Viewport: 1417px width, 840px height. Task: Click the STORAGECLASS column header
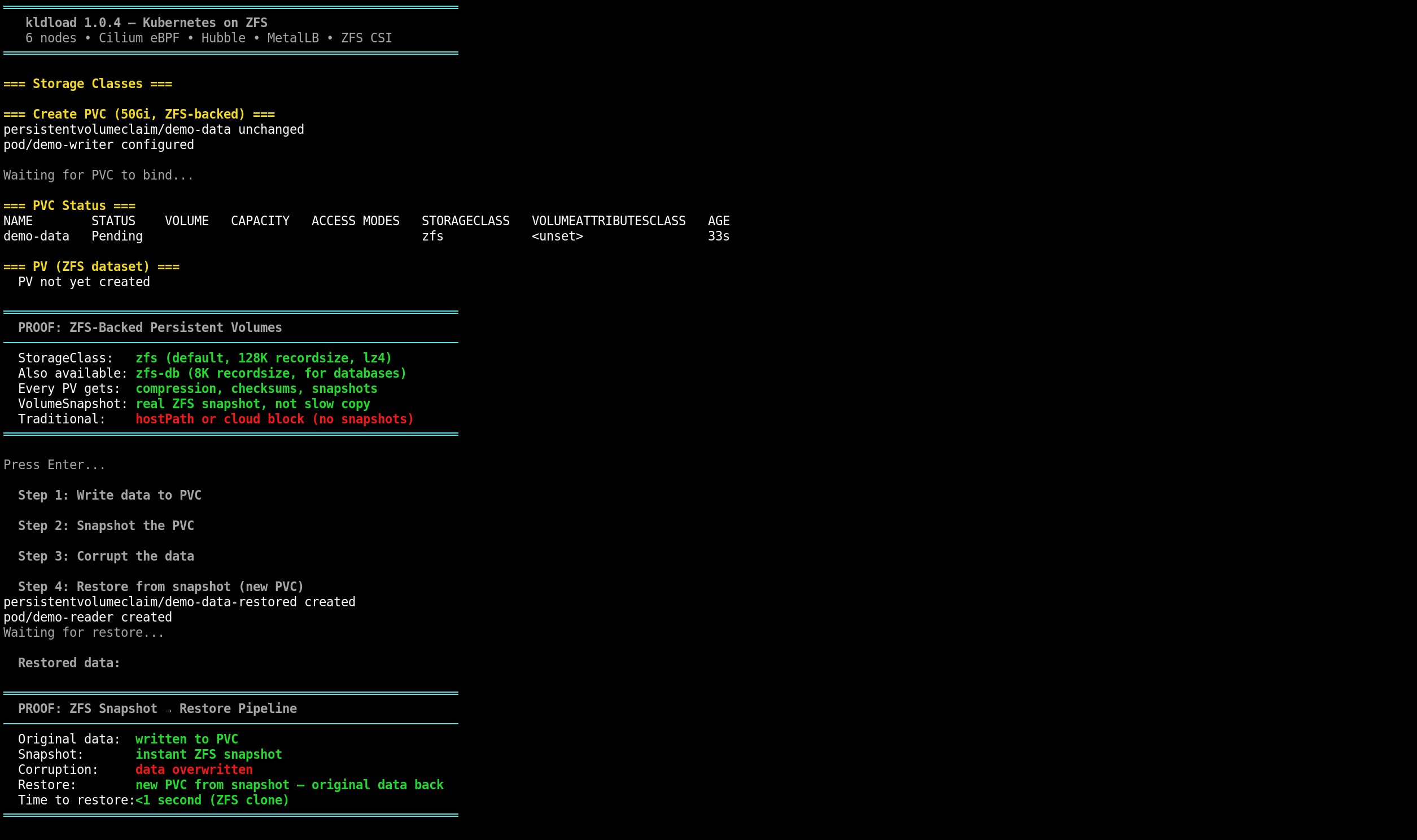coord(466,221)
